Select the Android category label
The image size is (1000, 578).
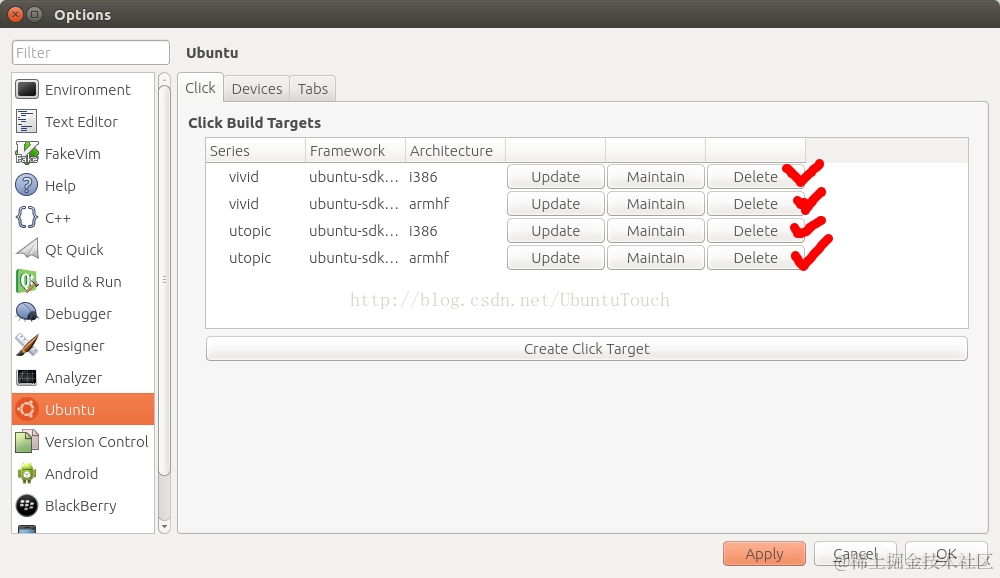(71, 473)
